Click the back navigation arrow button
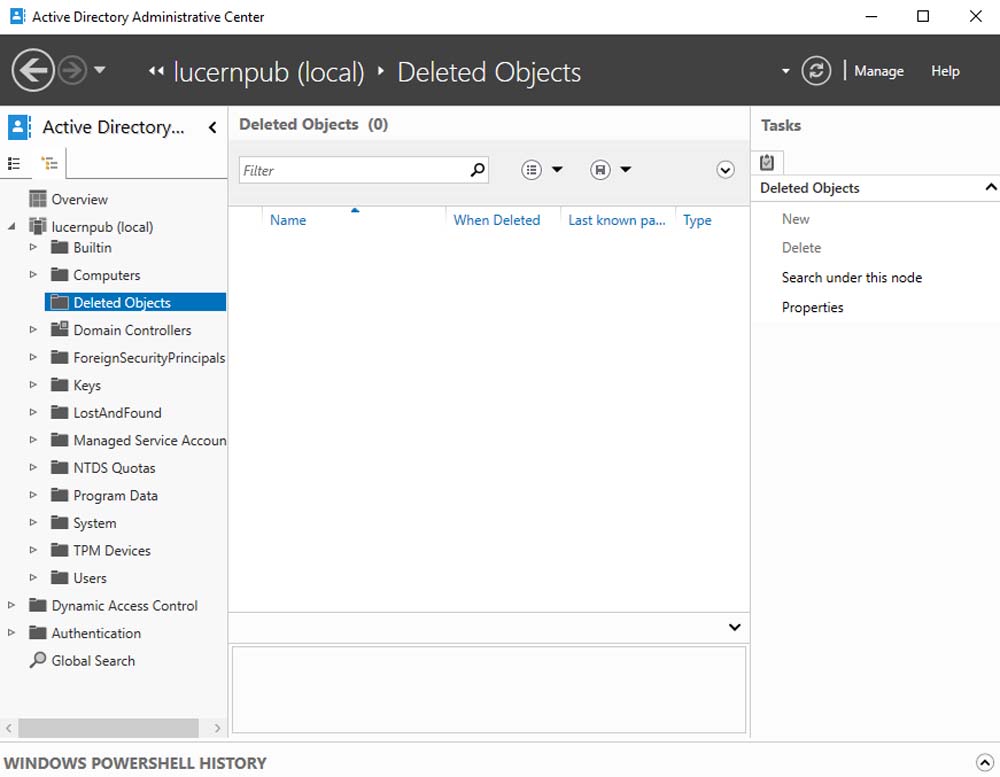 (x=33, y=71)
